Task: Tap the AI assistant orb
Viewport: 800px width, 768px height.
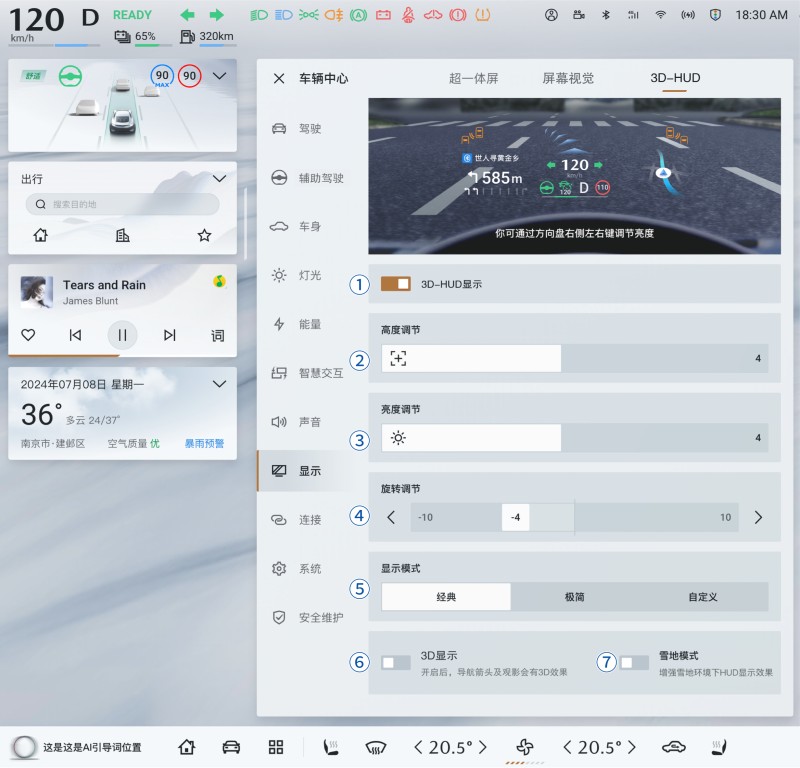Action: tap(24, 747)
